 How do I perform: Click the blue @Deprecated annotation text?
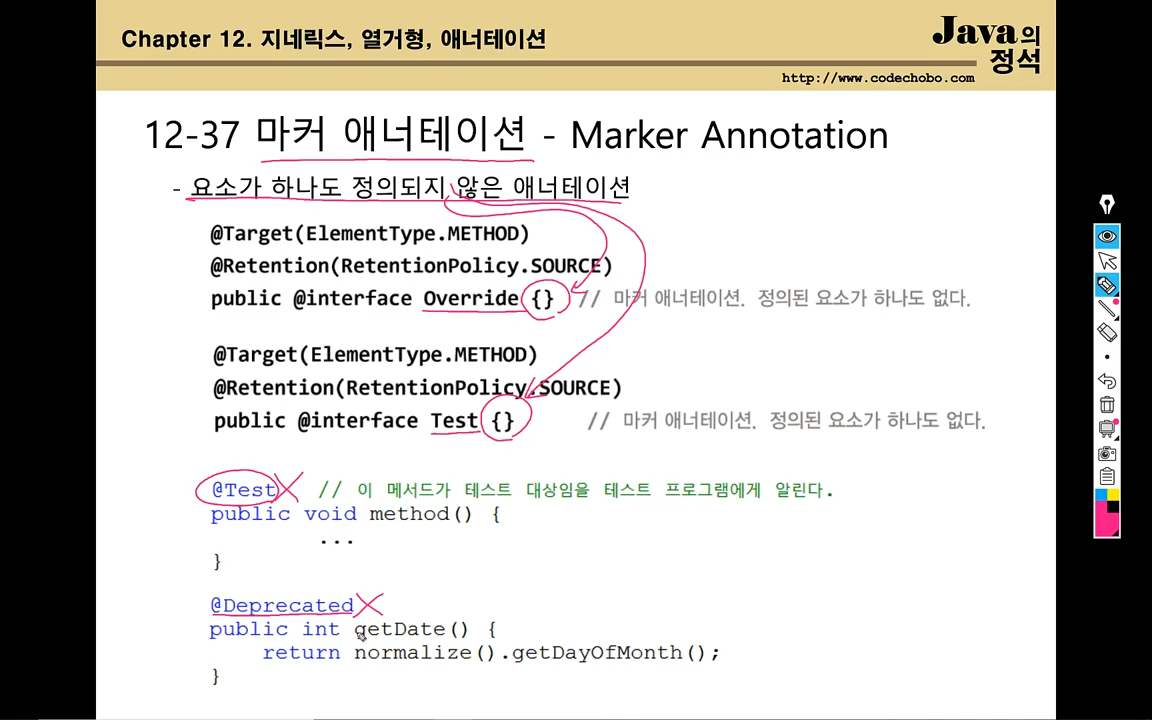282,605
